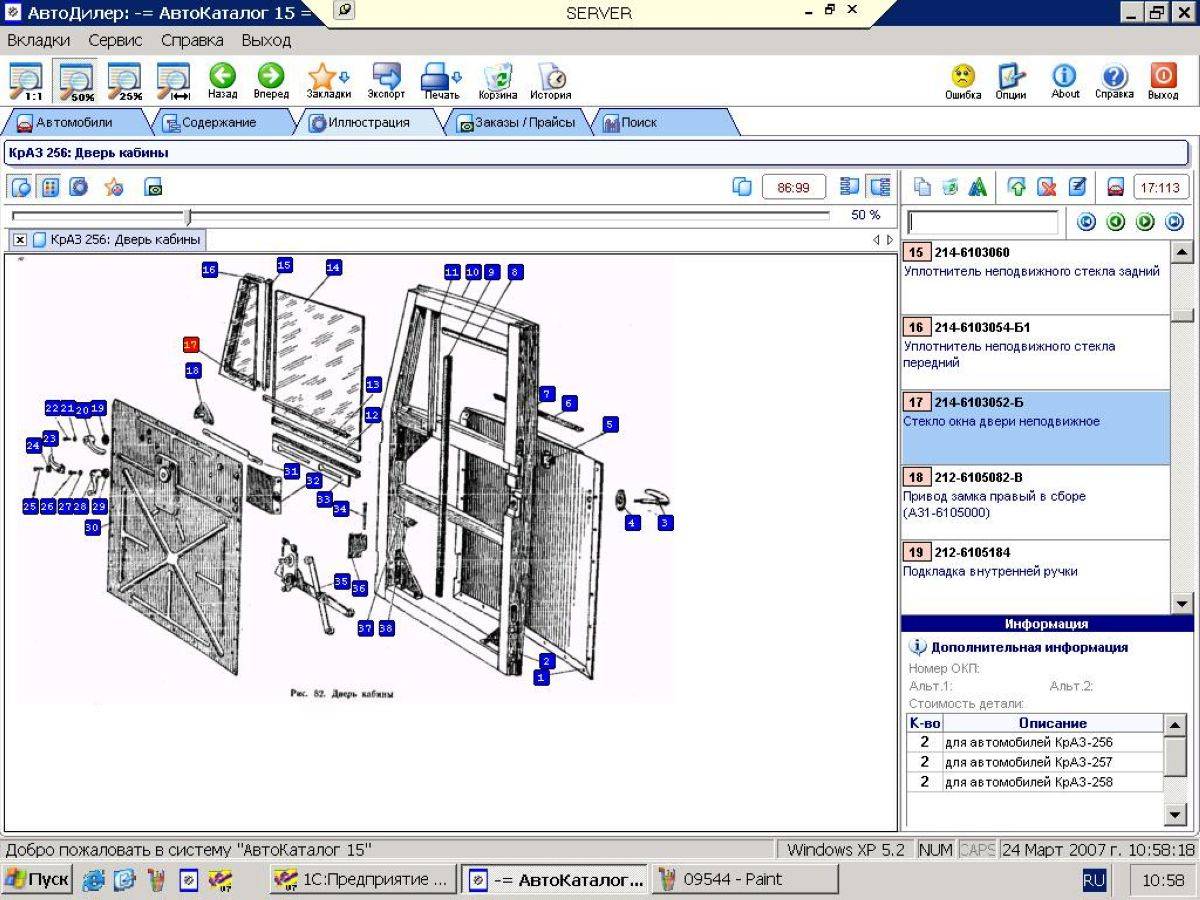Click the red car icon
The image size is (1200, 900).
coord(1115,187)
